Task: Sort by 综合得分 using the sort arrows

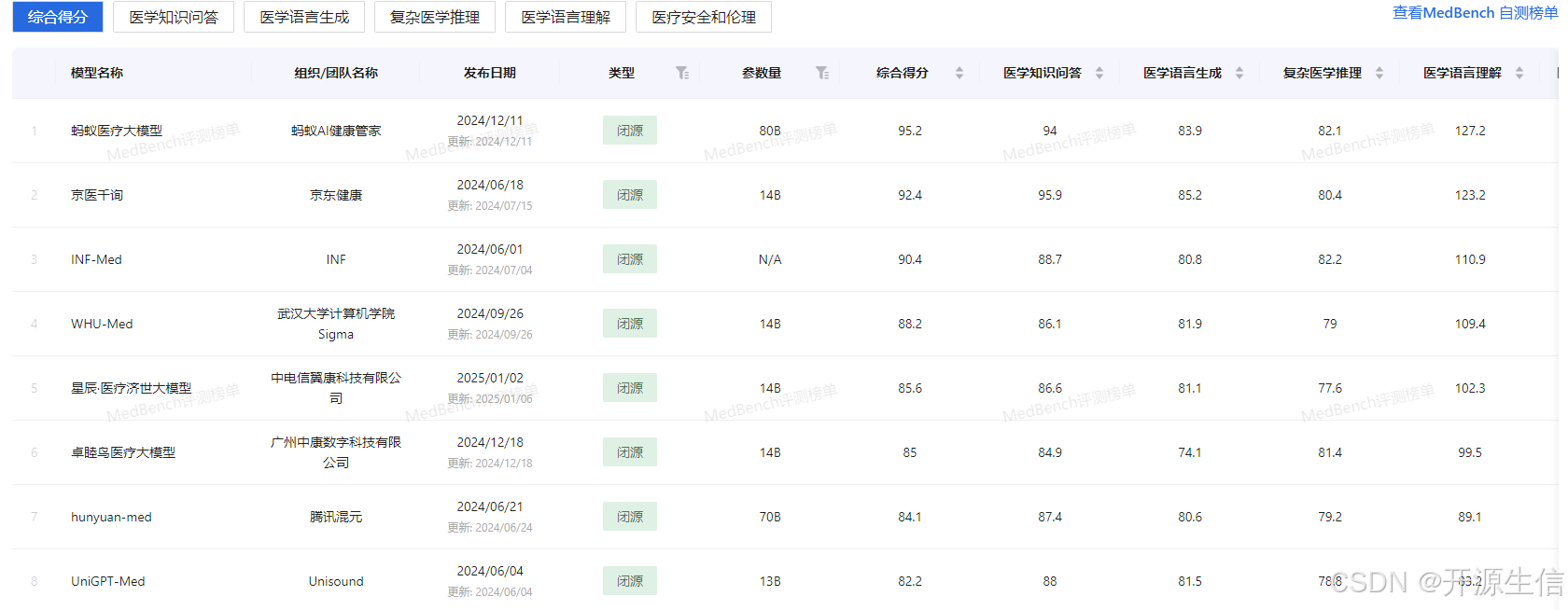Action: (959, 73)
